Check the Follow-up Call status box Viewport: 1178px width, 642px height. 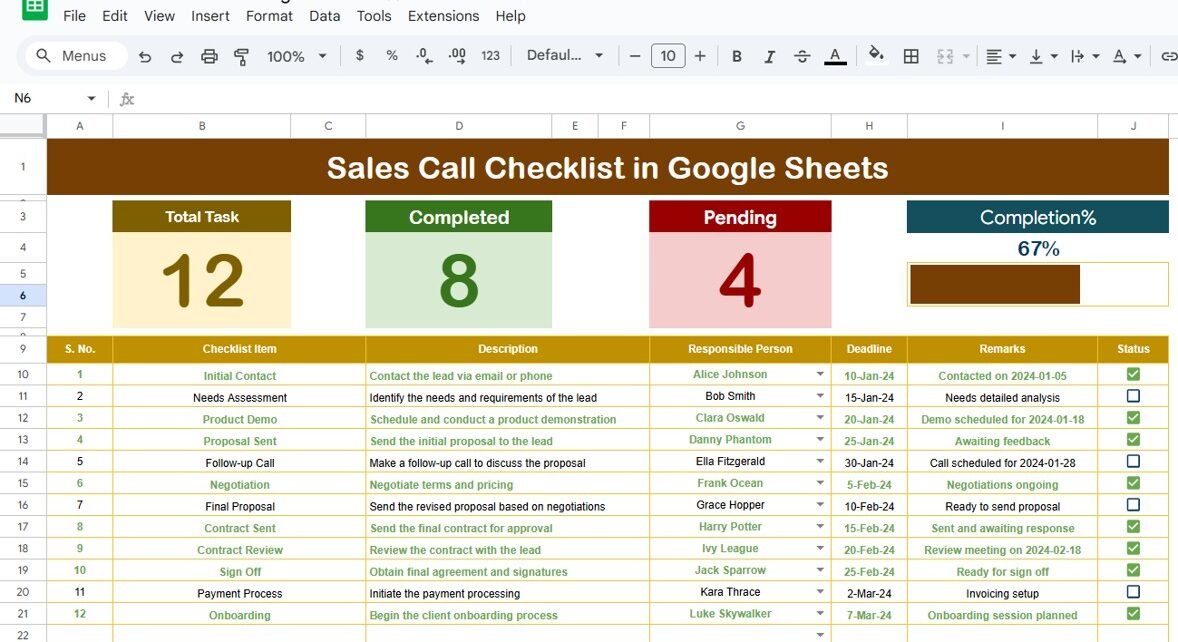click(x=1133, y=461)
